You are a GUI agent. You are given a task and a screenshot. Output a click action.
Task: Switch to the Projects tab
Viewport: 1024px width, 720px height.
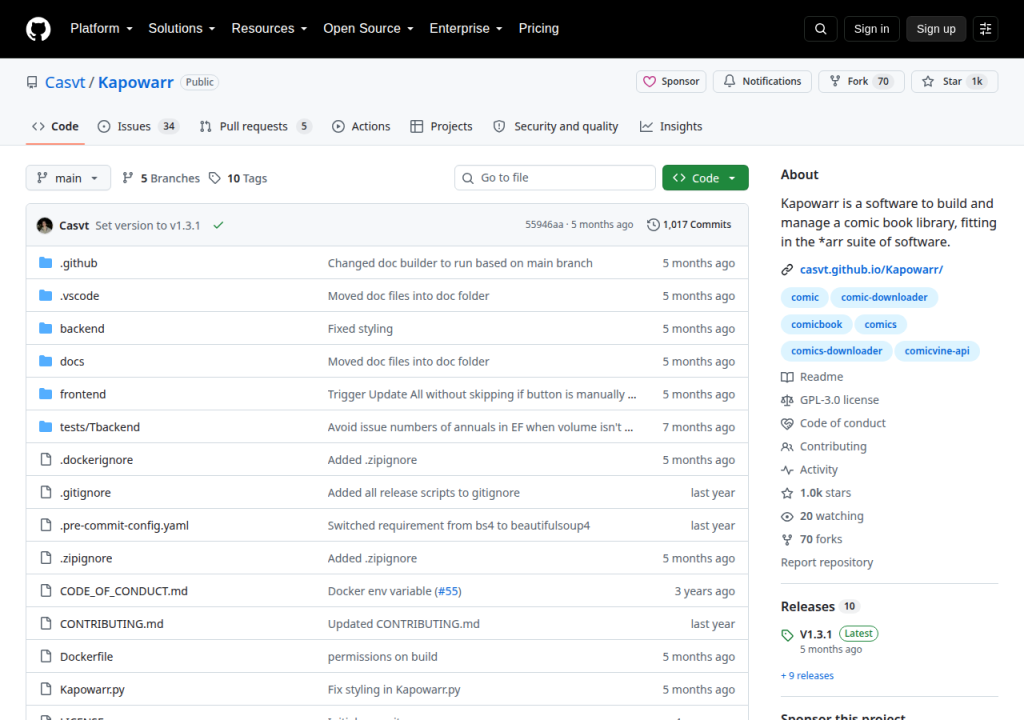[x=441, y=126]
